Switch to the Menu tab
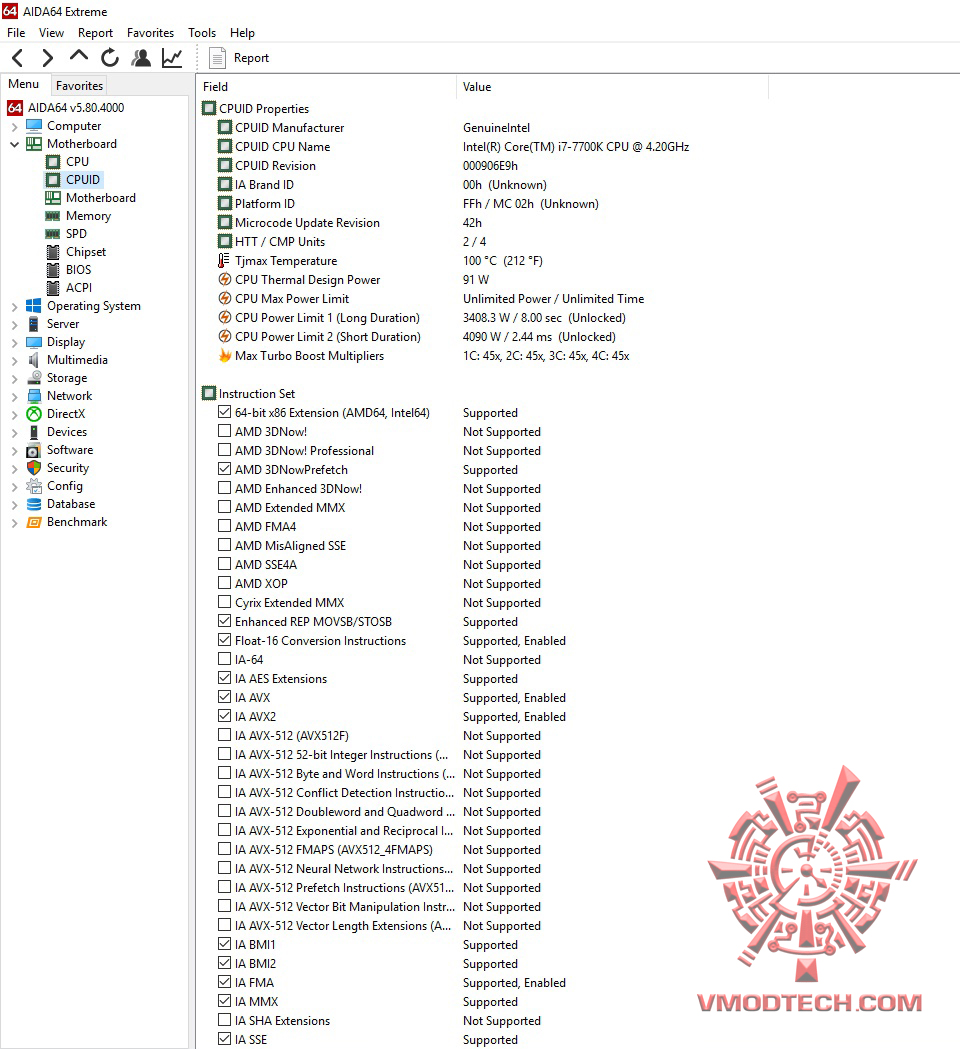 24,84
